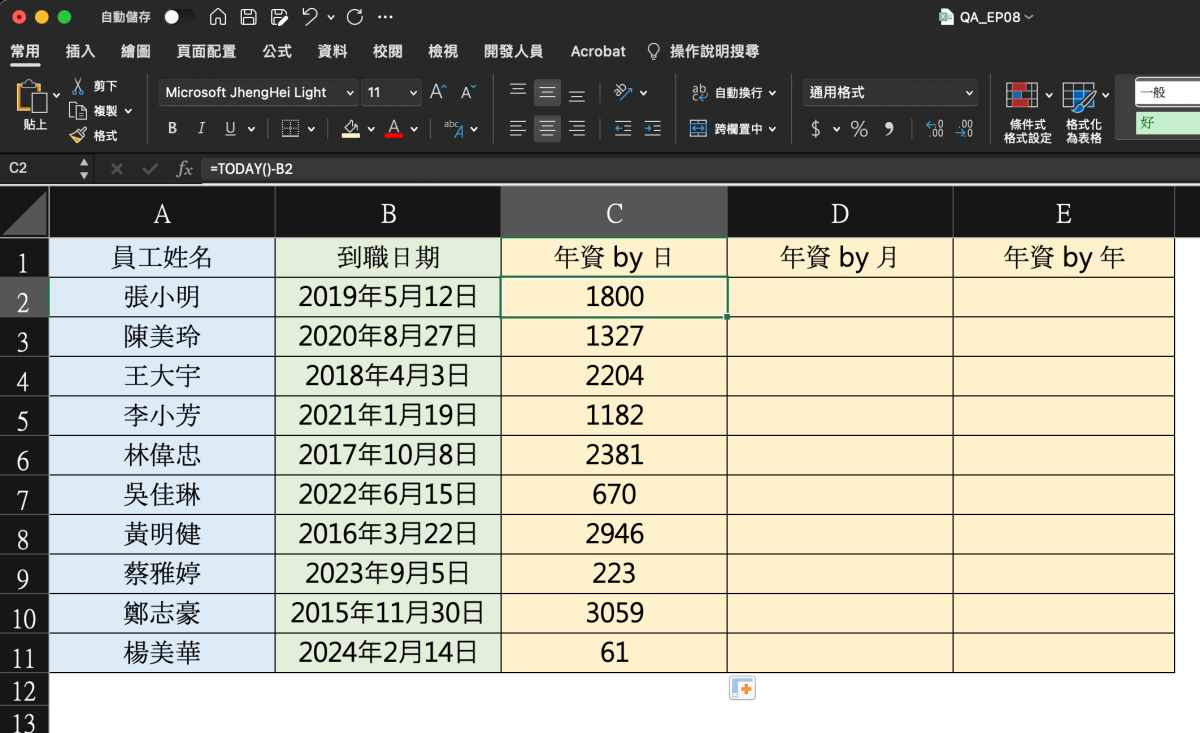Switch to the 插入 ribbon tab

pos(80,51)
